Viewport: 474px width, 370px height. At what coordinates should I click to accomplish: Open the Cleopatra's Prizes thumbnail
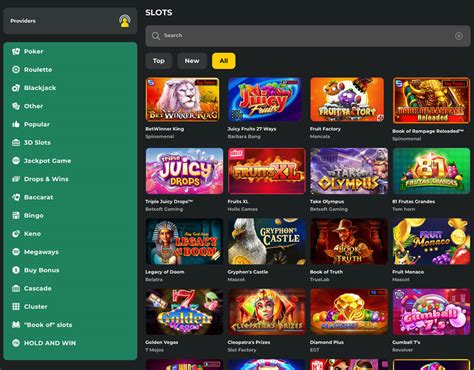pyautogui.click(x=267, y=312)
